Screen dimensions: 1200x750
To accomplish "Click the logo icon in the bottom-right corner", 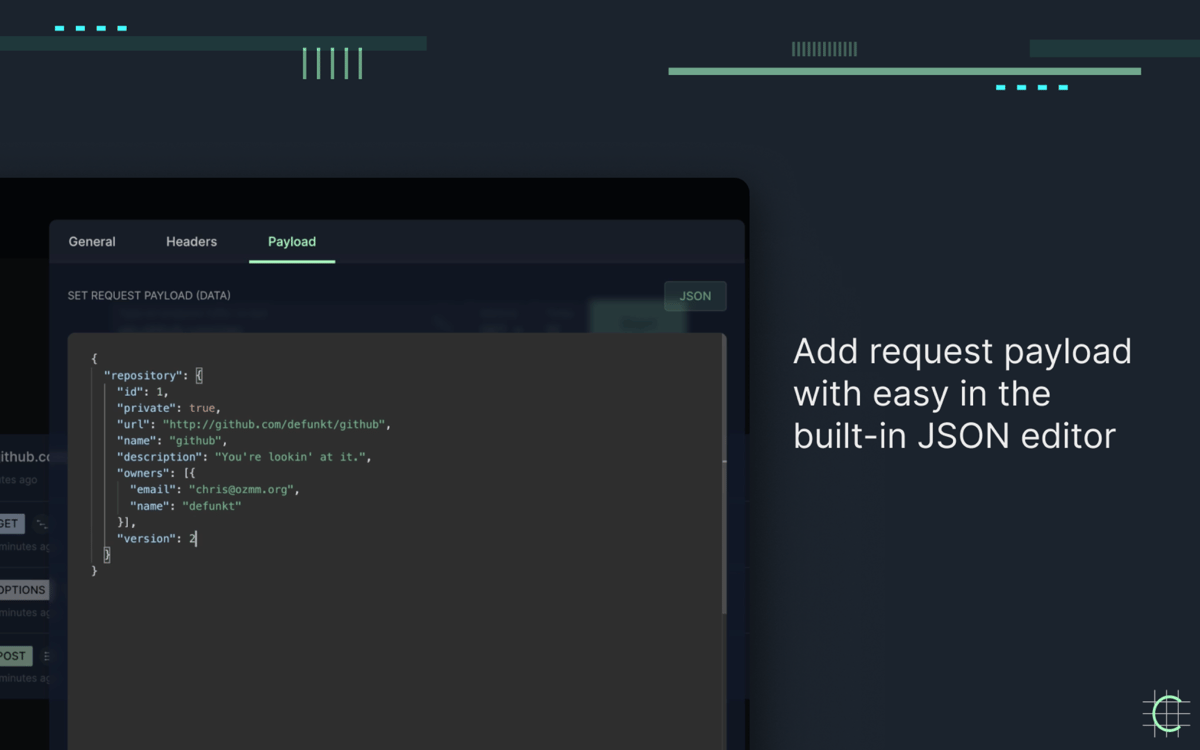I will point(1165,713).
